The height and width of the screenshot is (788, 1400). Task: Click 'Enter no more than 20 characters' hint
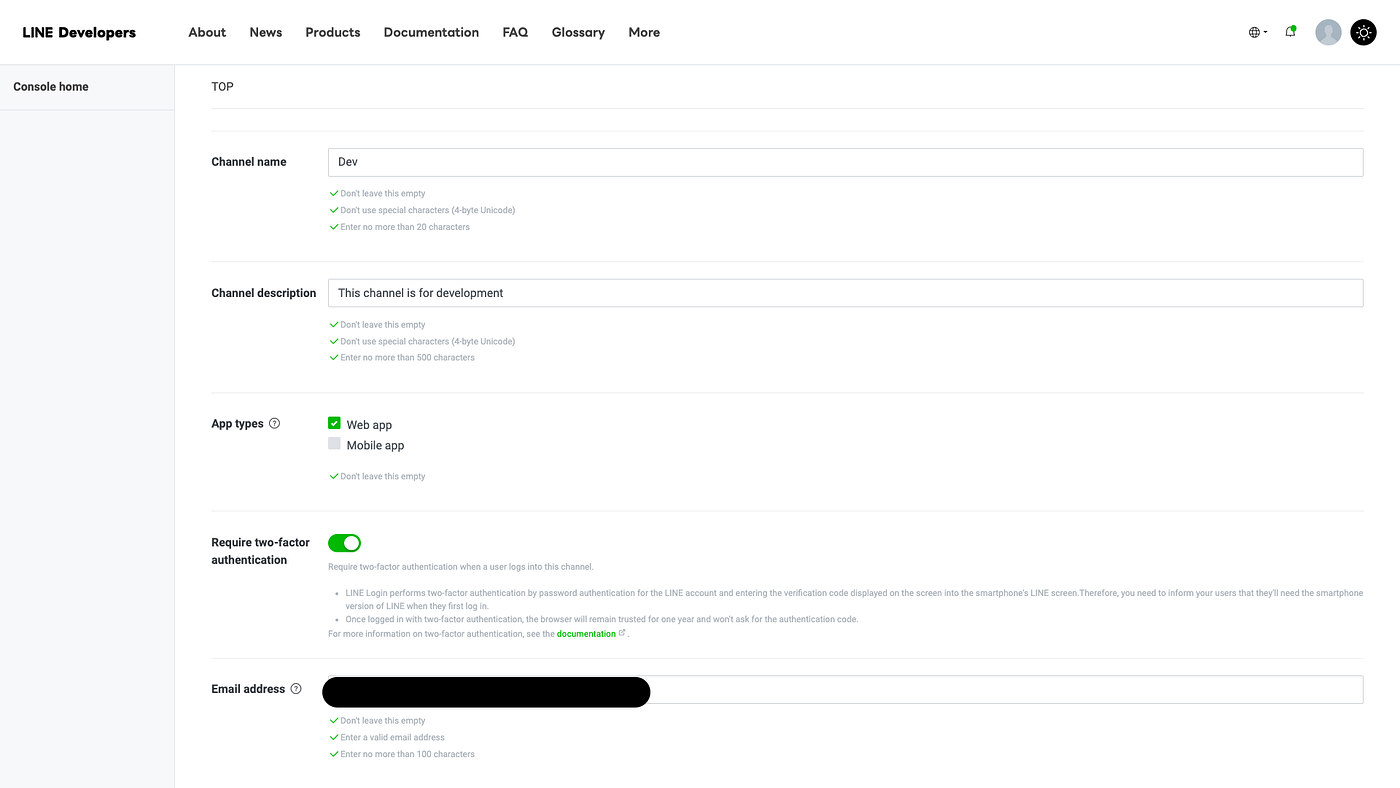click(404, 227)
